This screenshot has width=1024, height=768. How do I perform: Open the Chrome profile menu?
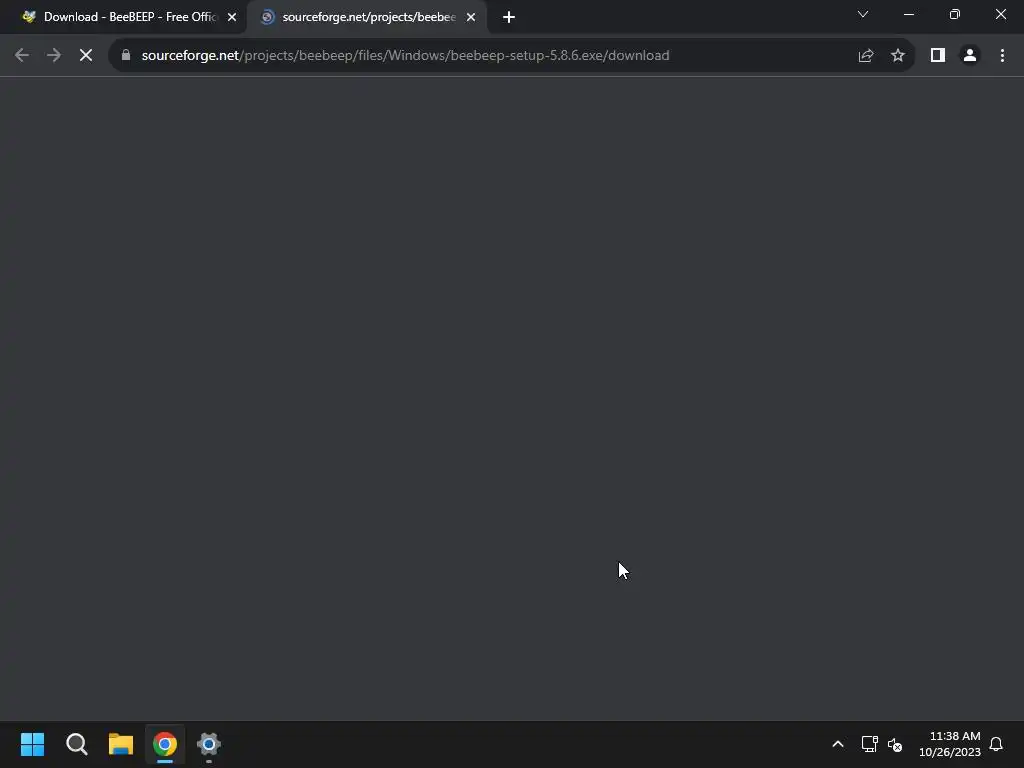970,56
